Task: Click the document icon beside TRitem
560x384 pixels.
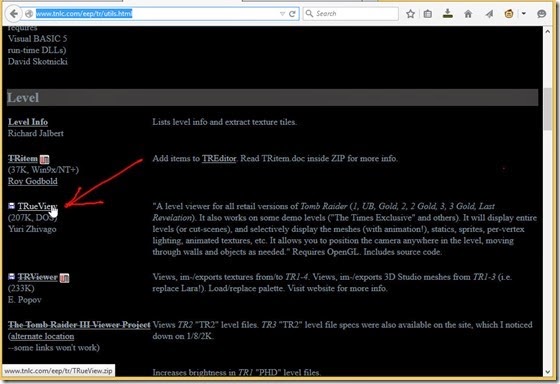Action: 45,159
